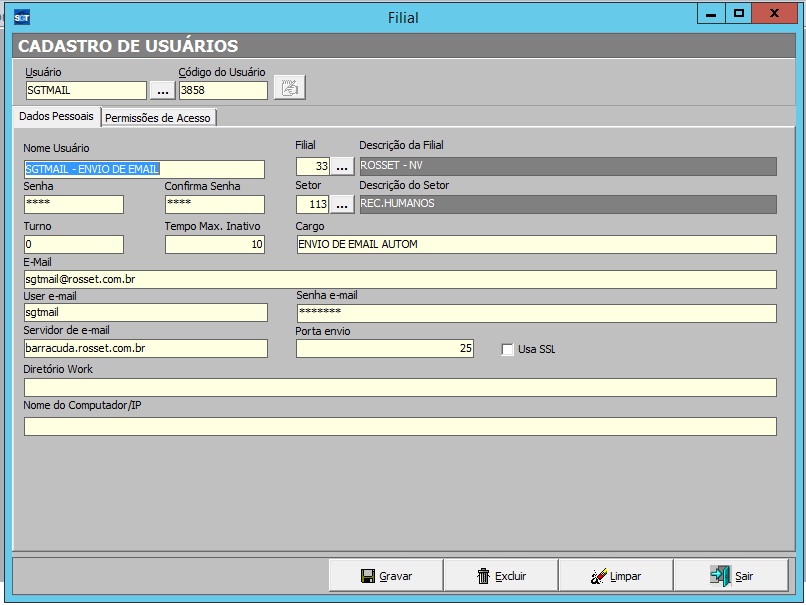806x605 pixels.
Task: Open the Filial lookup ellipsis button
Action: tap(343, 166)
